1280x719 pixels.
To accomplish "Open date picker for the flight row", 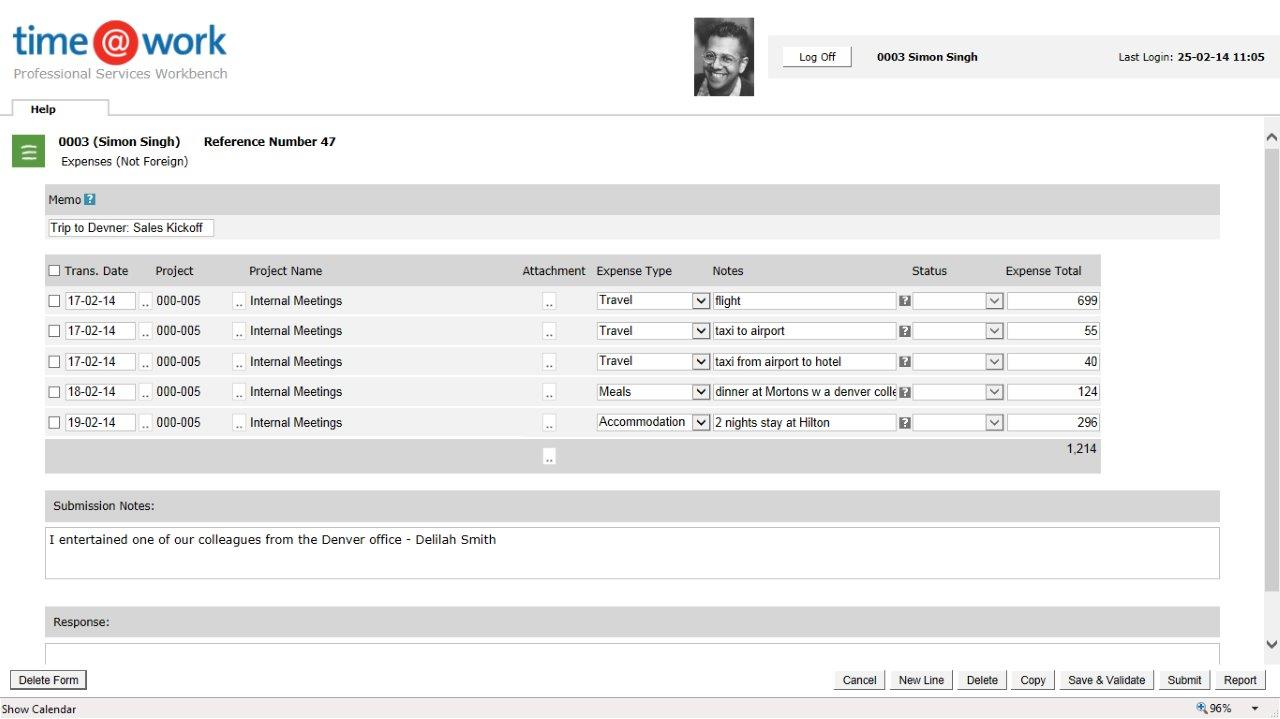I will [x=145, y=301].
